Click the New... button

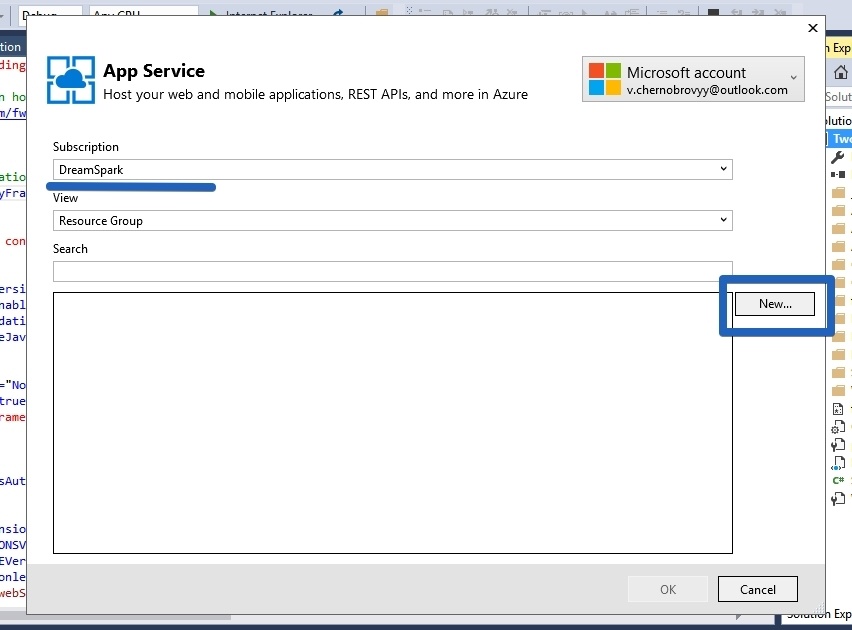775,304
